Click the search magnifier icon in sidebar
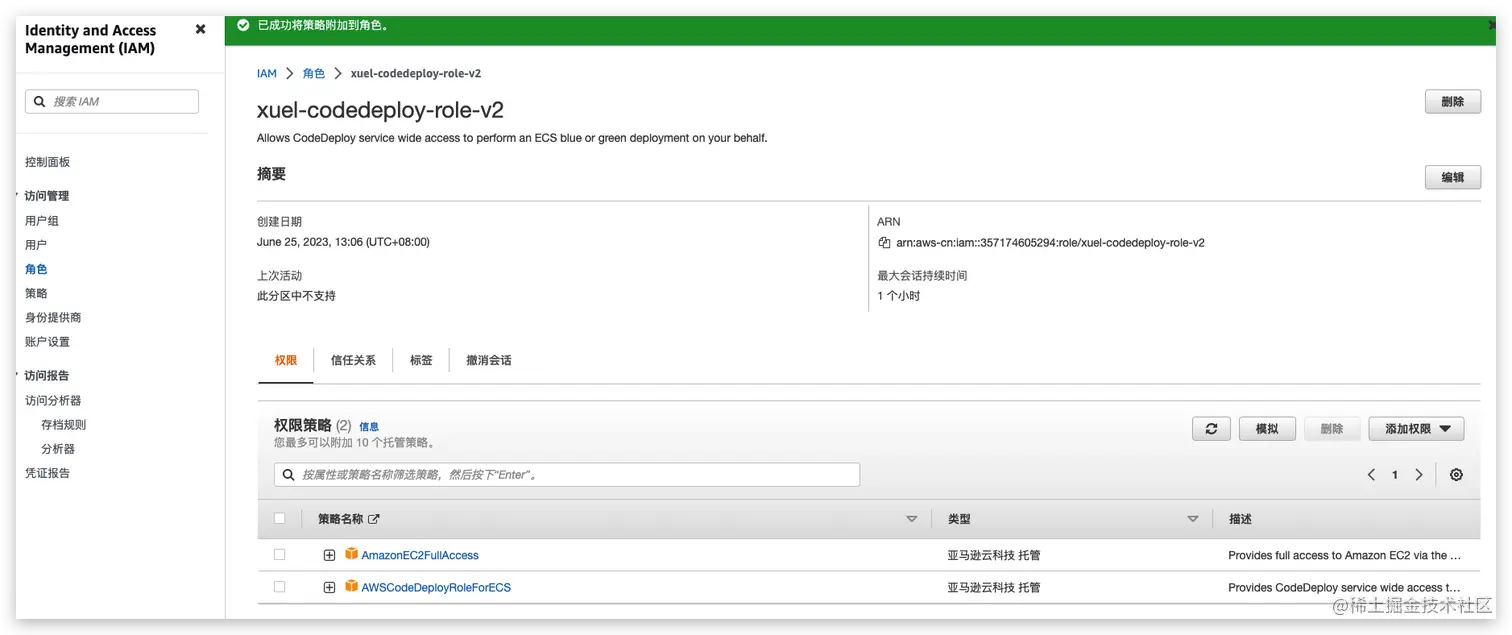The height and width of the screenshot is (635, 1512). click(40, 102)
